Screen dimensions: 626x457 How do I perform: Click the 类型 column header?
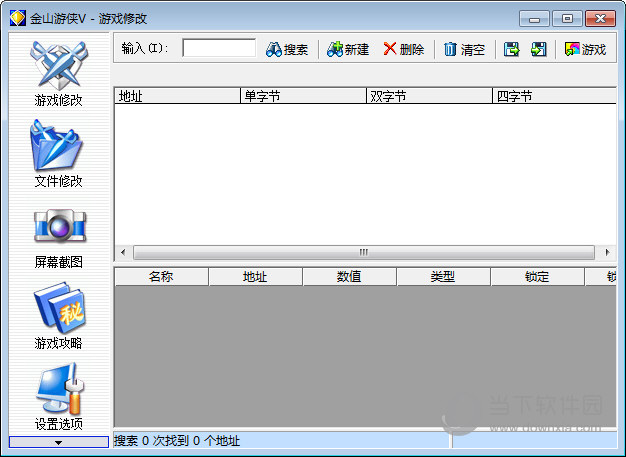click(x=444, y=277)
